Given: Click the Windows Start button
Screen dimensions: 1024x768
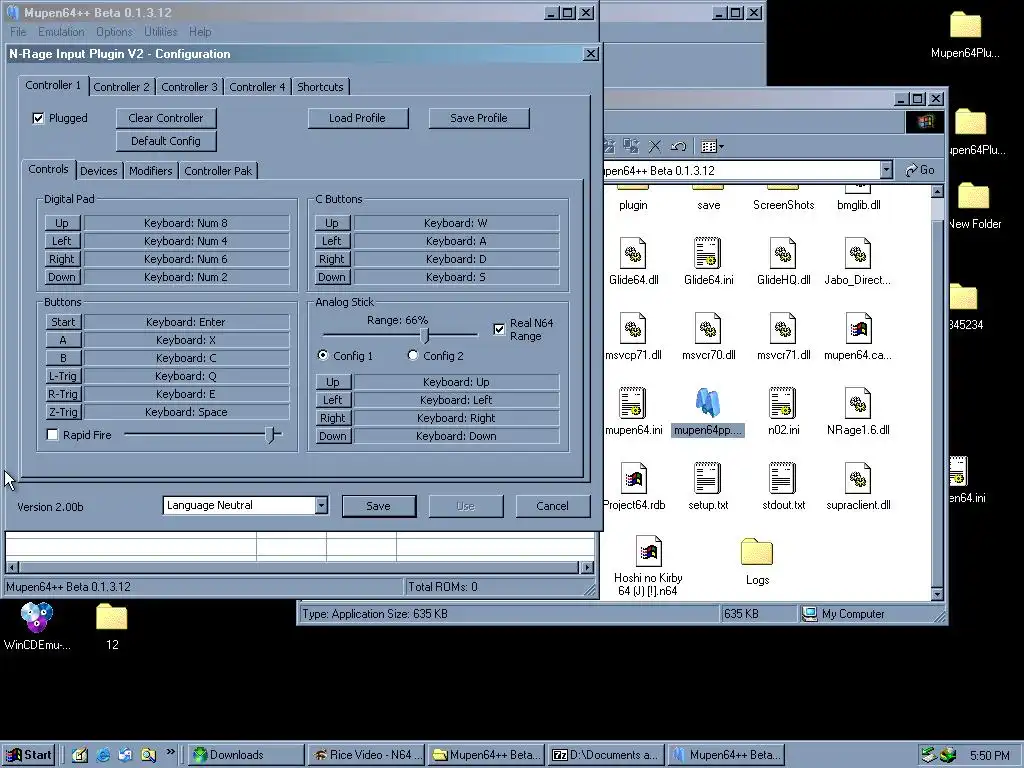Looking at the screenshot, I should pos(27,755).
